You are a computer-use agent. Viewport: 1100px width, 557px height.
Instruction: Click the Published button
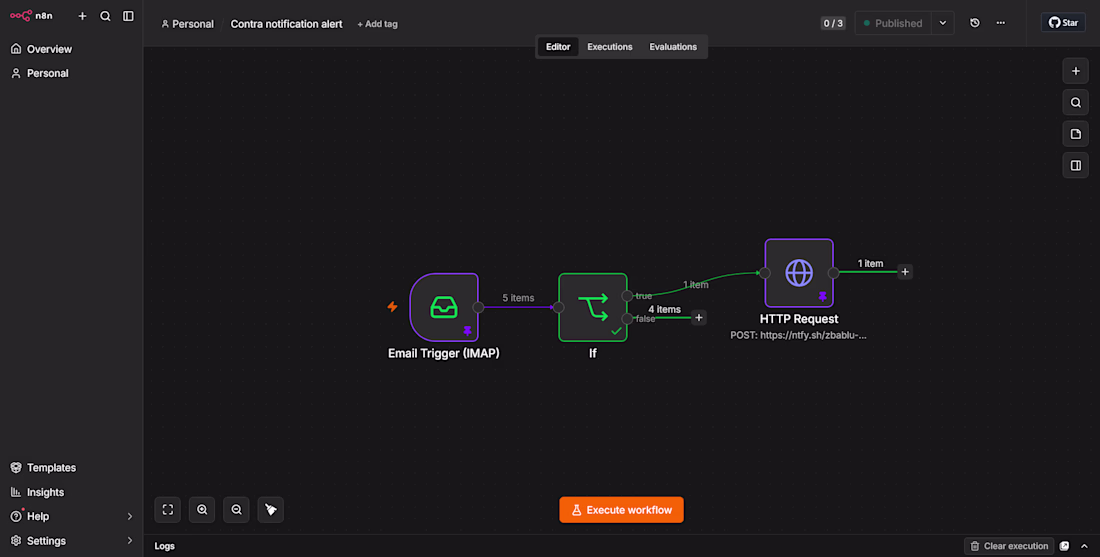tap(893, 23)
